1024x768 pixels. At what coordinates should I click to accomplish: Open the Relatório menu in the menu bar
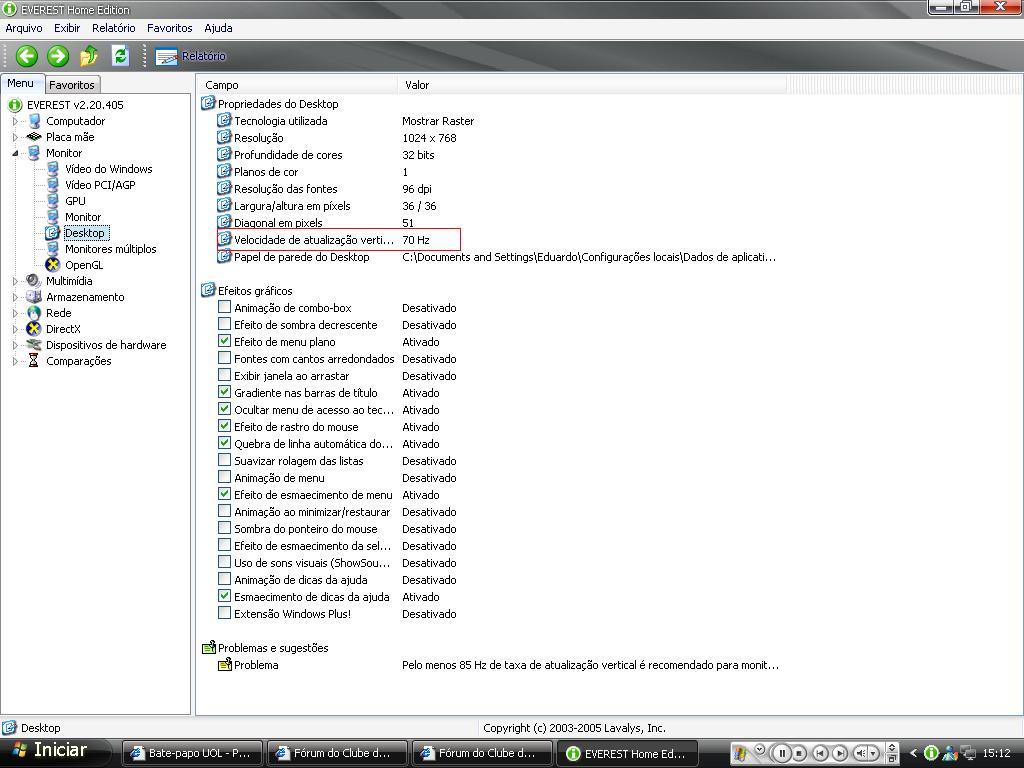(x=114, y=28)
